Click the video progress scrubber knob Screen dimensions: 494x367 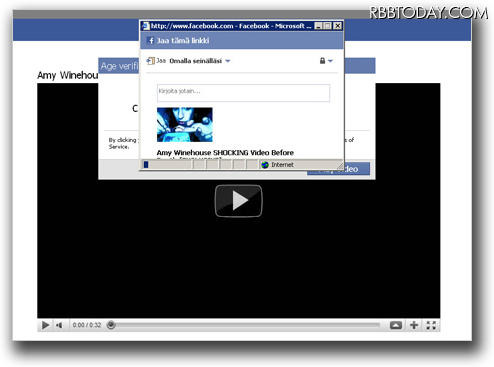(x=111, y=325)
